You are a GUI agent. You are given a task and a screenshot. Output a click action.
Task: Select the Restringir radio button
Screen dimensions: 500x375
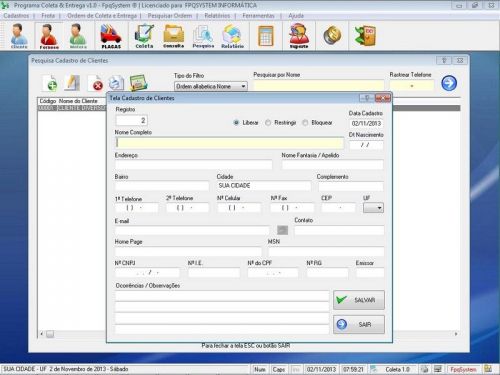click(x=268, y=123)
